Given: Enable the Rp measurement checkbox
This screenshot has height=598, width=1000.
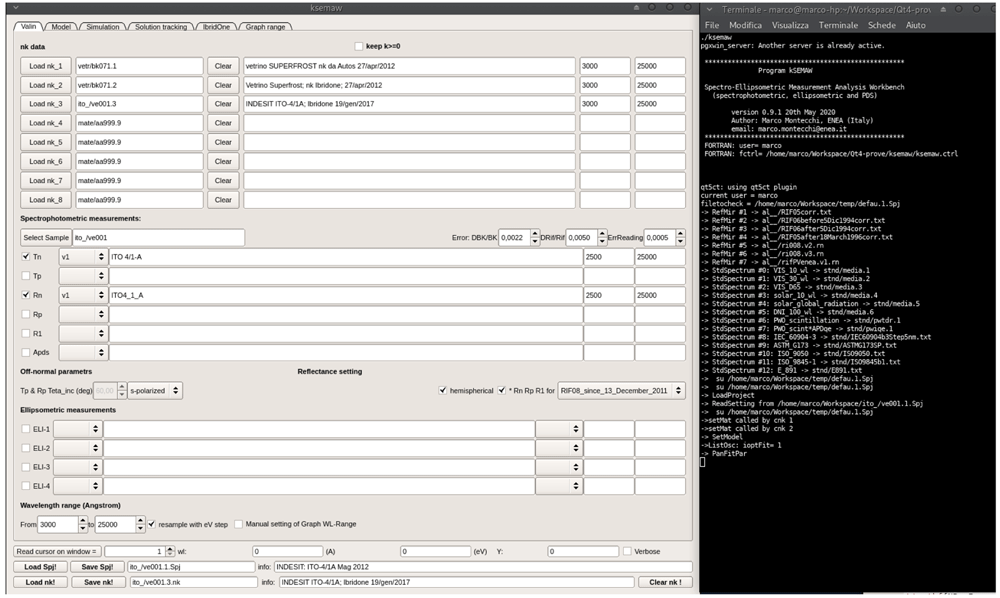Looking at the screenshot, I should (x=26, y=314).
